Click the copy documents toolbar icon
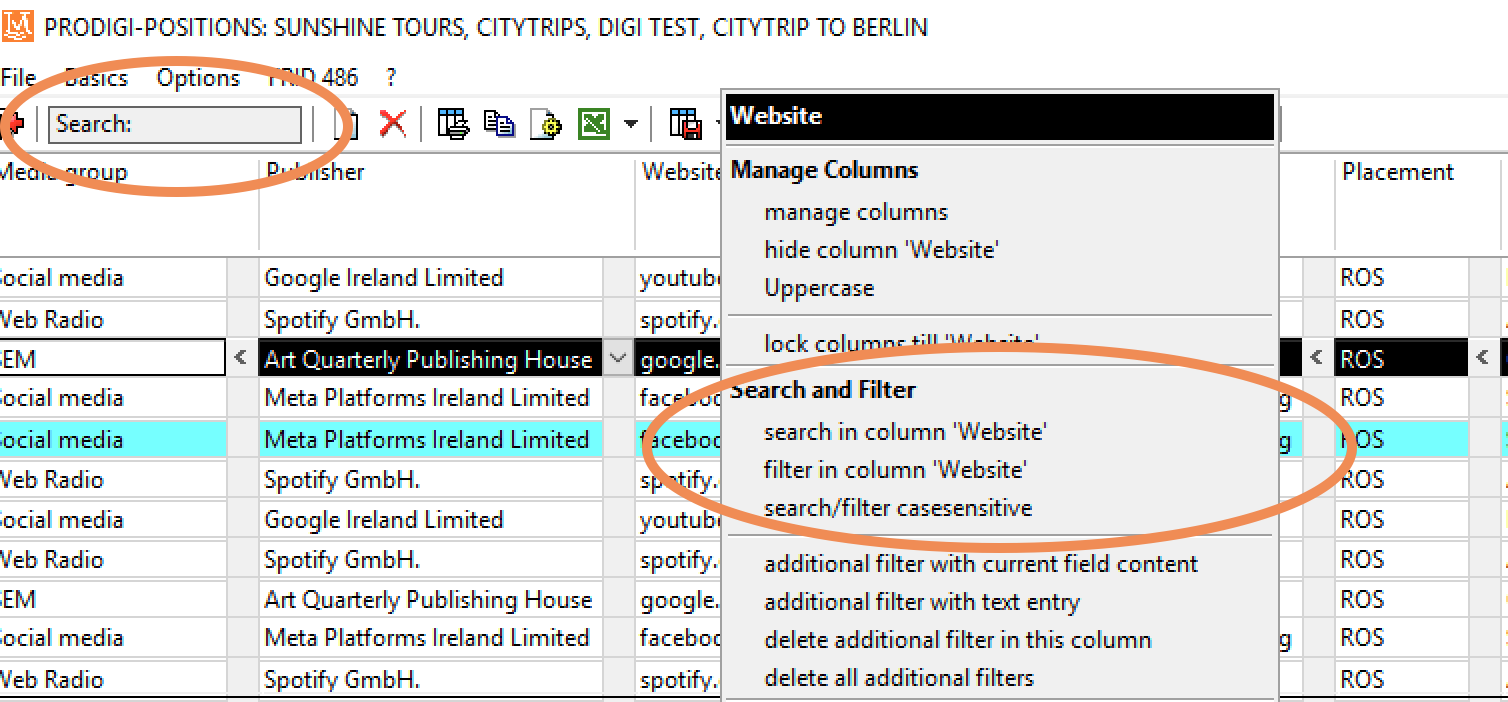Screen dimensions: 1508x702 click(x=499, y=124)
